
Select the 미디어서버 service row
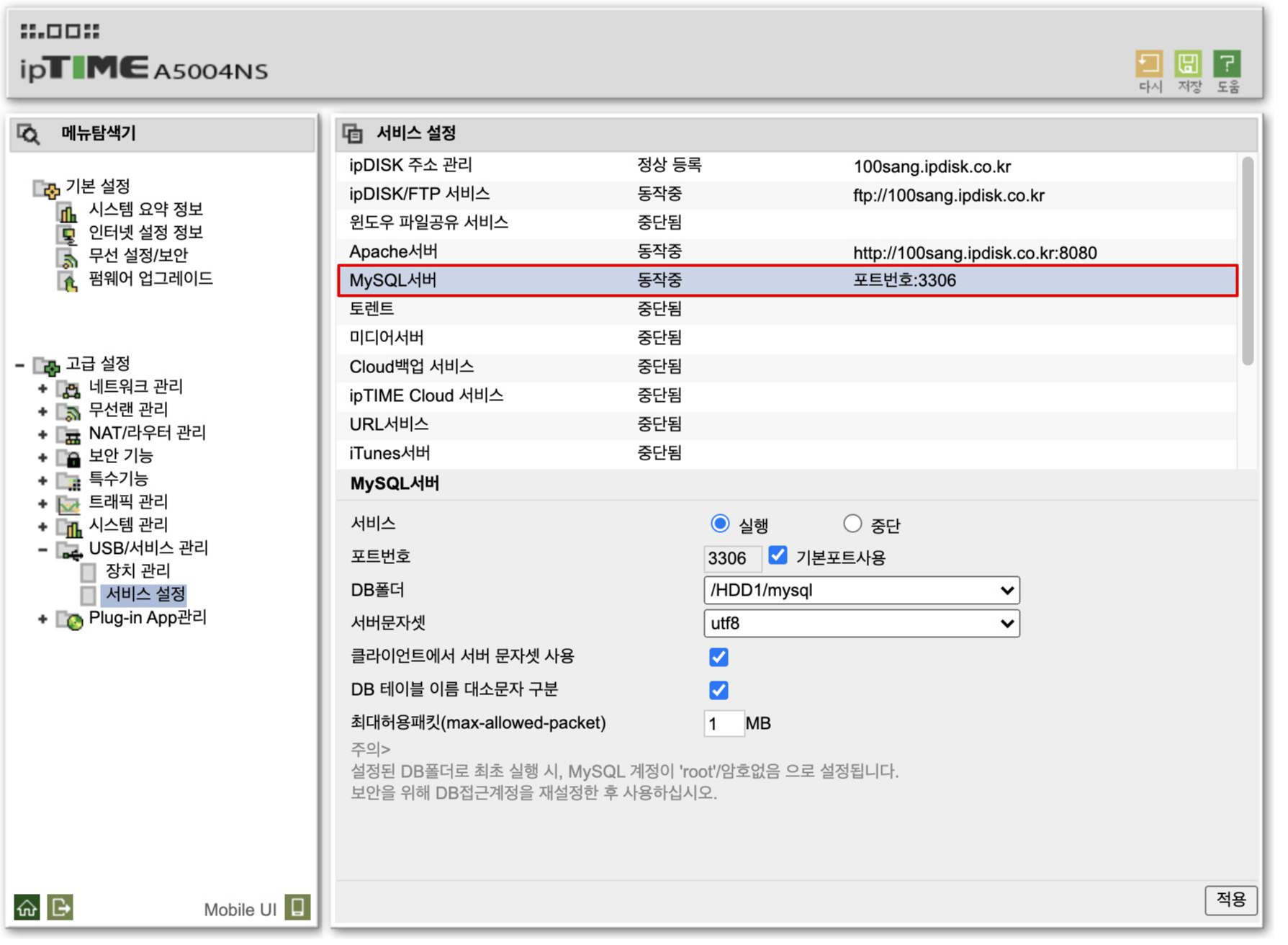coord(788,339)
